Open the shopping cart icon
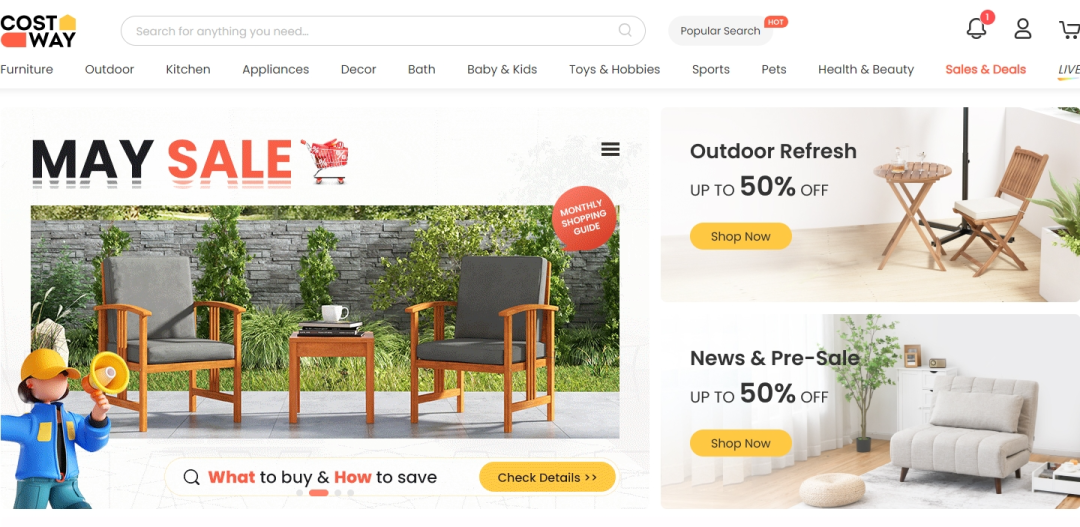Screen dimensions: 1080x527 [x=1069, y=30]
